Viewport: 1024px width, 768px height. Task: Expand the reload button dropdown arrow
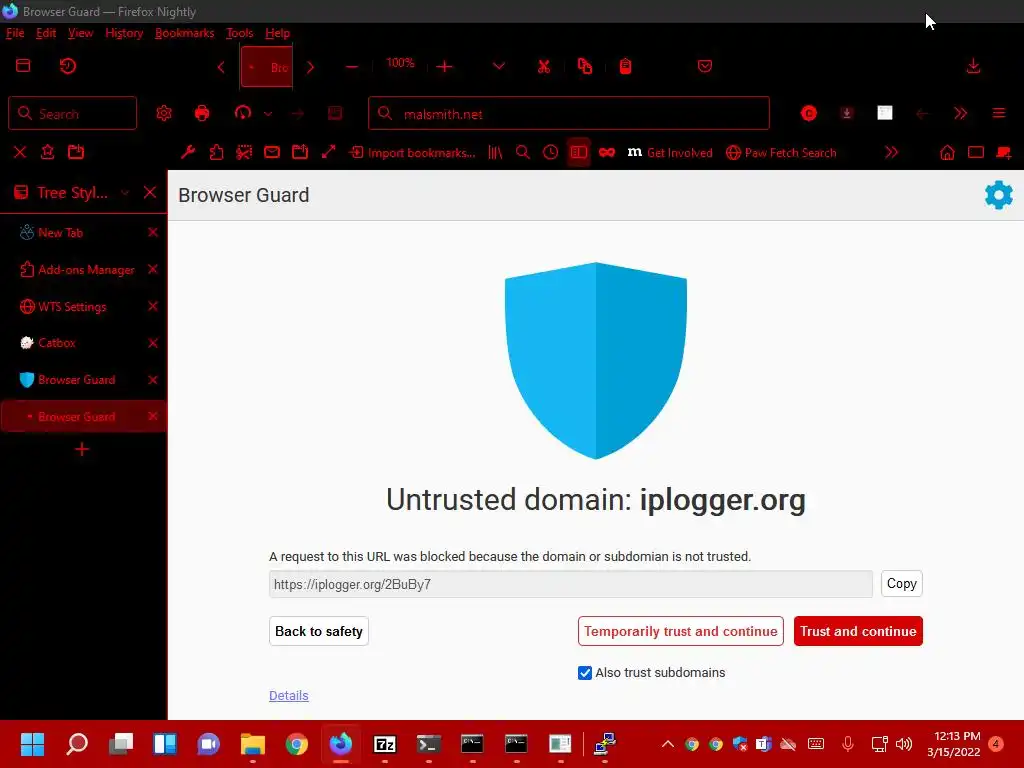[x=268, y=114]
